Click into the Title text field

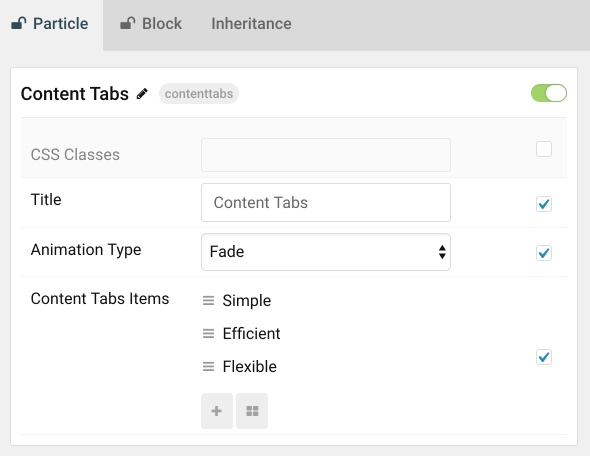326,202
